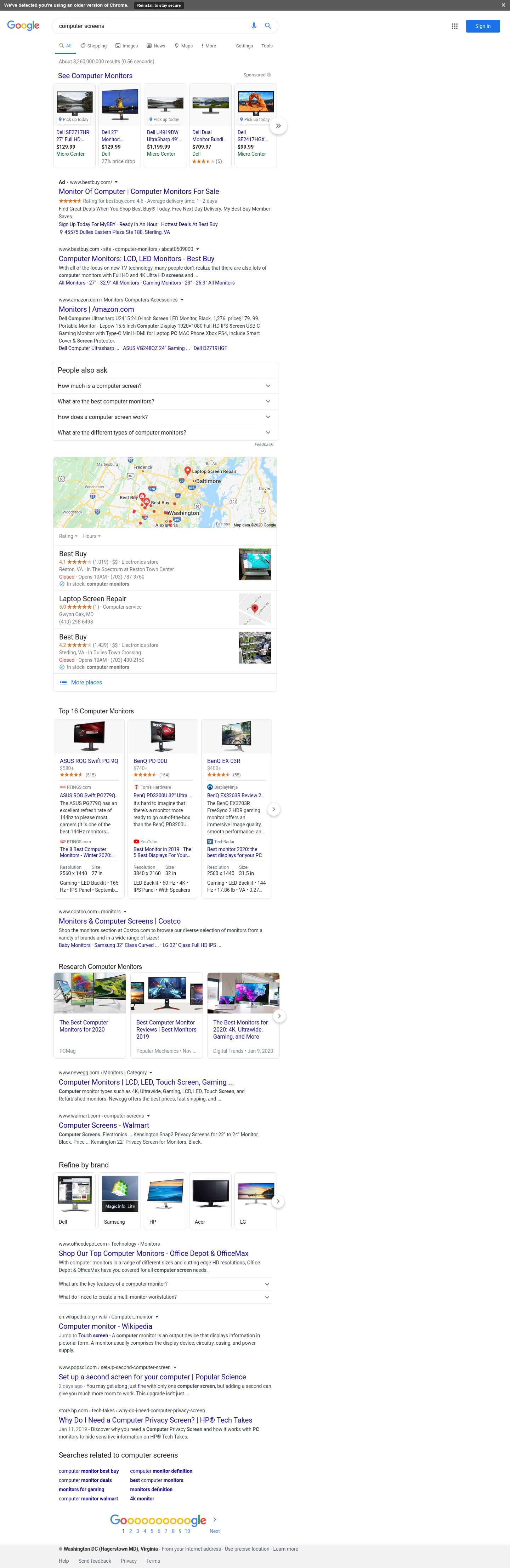Open the walmart.com result dropdown arrow

pos(148,1116)
